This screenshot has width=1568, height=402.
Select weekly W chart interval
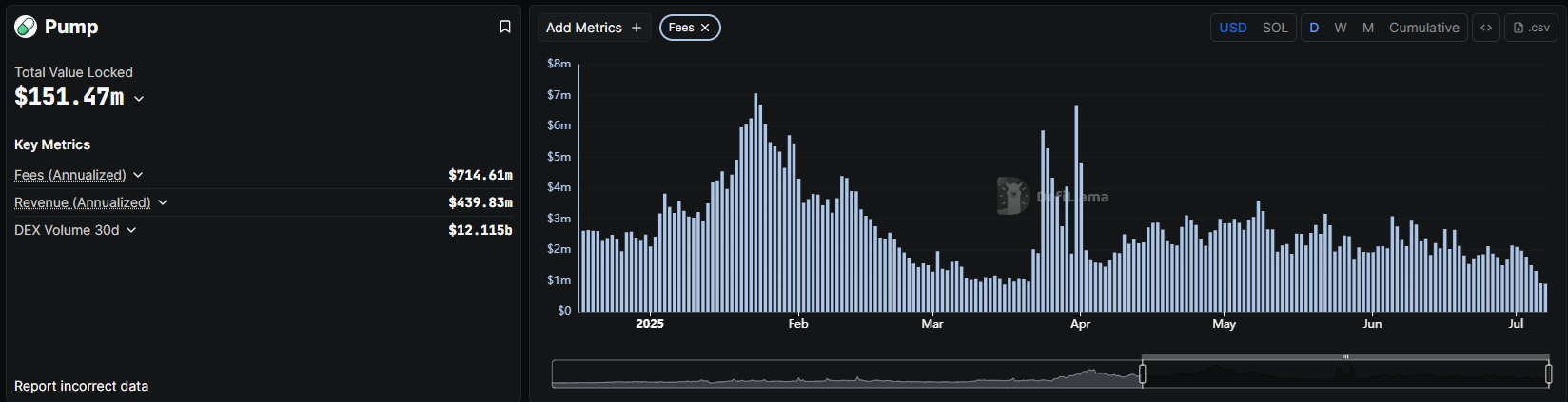(x=1340, y=28)
